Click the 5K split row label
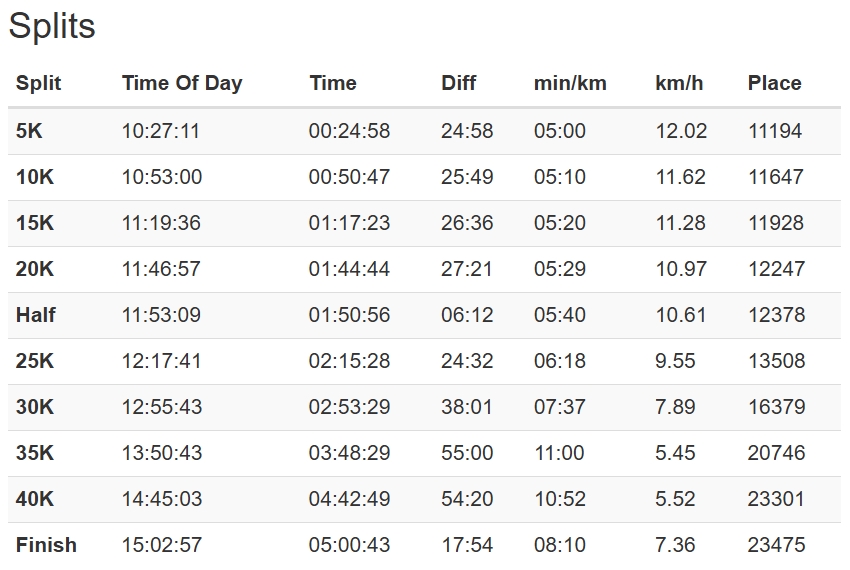850x570 pixels. pyautogui.click(x=29, y=131)
